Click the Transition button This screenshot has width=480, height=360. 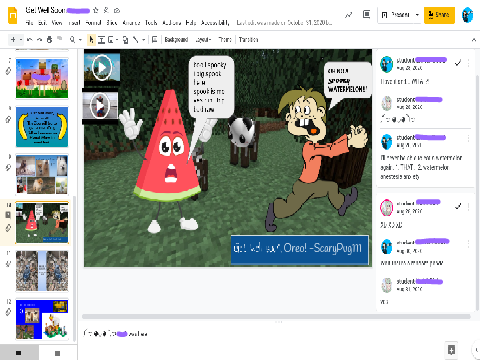(x=248, y=40)
